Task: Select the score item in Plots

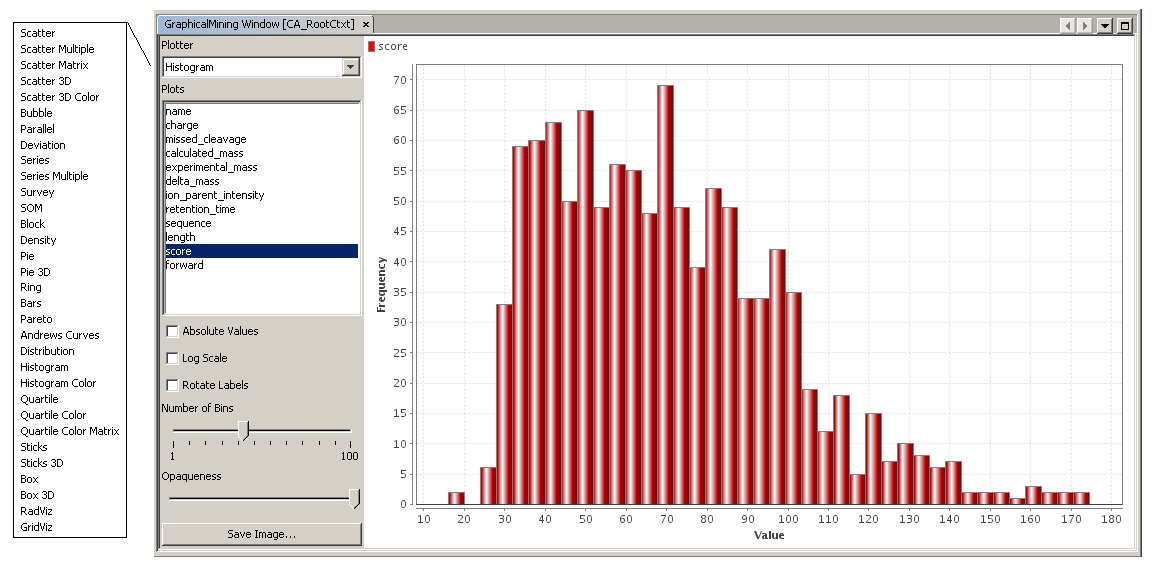Action: click(179, 251)
